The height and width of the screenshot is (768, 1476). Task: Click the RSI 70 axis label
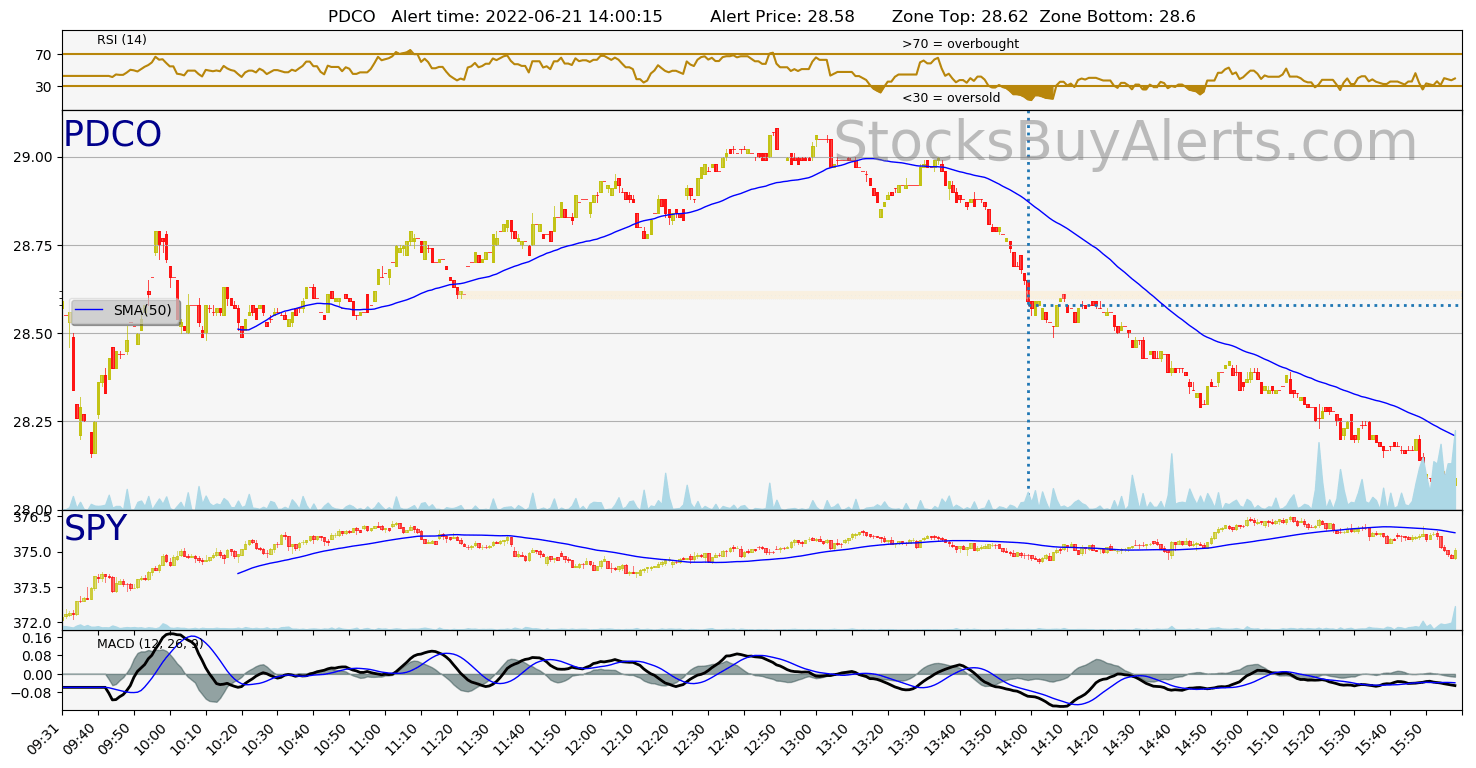(x=46, y=55)
